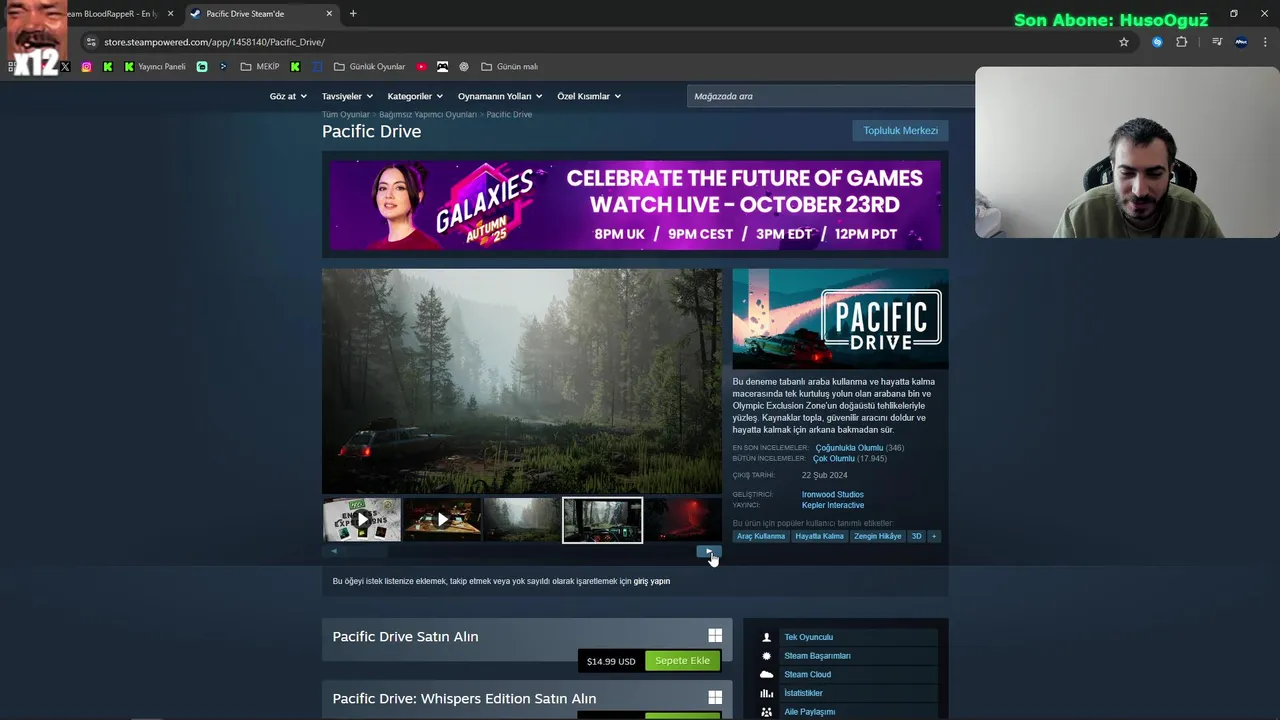This screenshot has width=1280, height=720.
Task: Open Çok Olumlu all reviews link
Action: point(833,459)
